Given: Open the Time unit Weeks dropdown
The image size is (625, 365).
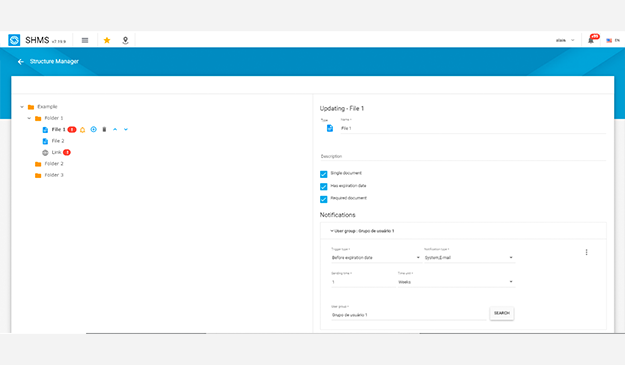Looking at the screenshot, I should coord(456,282).
